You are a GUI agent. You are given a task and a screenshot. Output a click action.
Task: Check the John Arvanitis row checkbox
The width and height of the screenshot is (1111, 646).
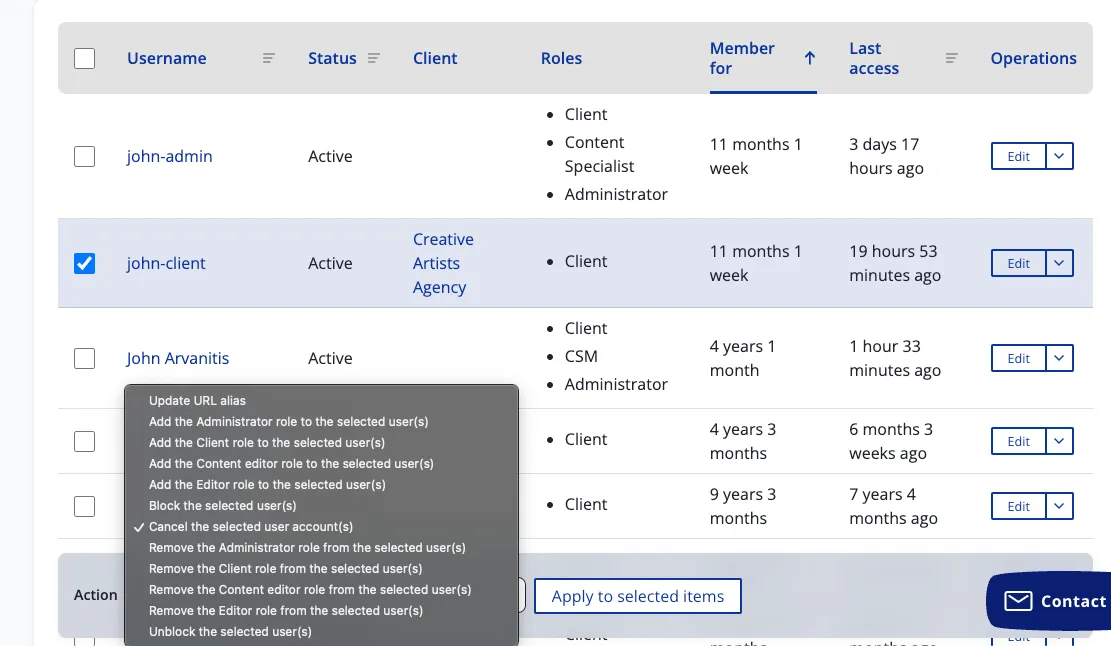coord(84,358)
